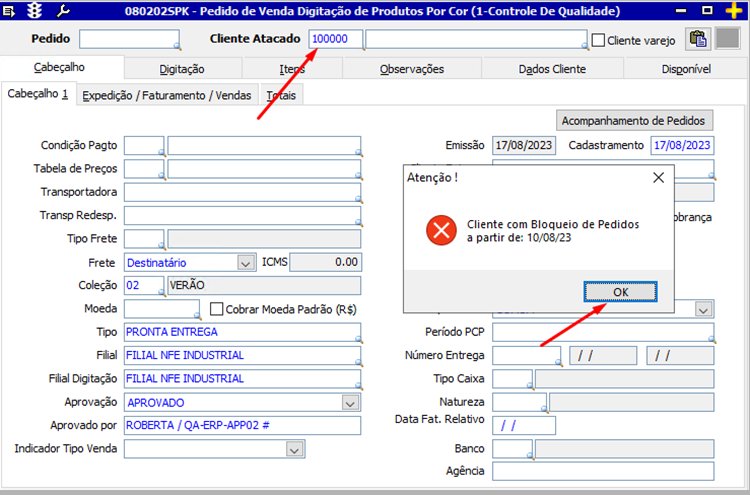Select the Cabeçalho 1 sub-tab

point(38,94)
